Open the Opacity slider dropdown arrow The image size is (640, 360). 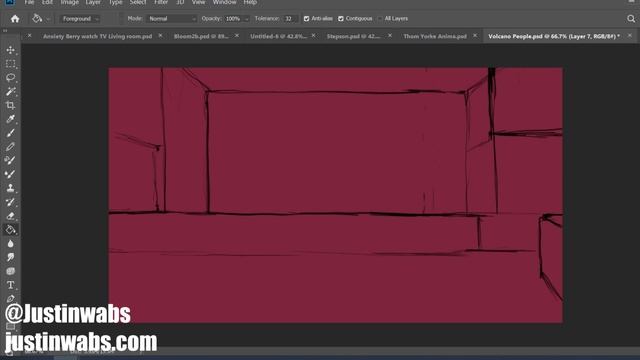pyautogui.click(x=246, y=19)
